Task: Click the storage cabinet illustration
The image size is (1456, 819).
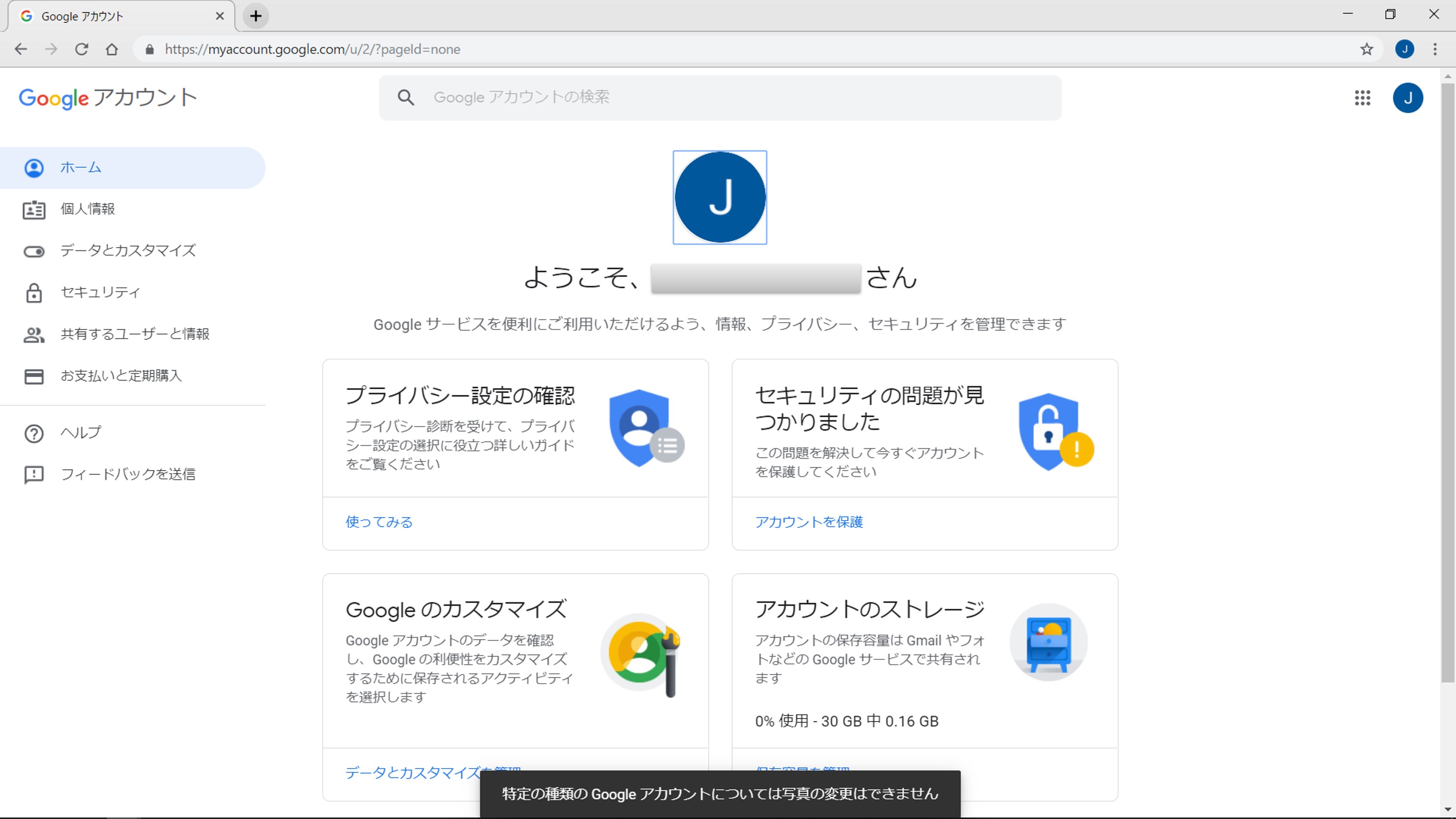Action: pos(1048,642)
